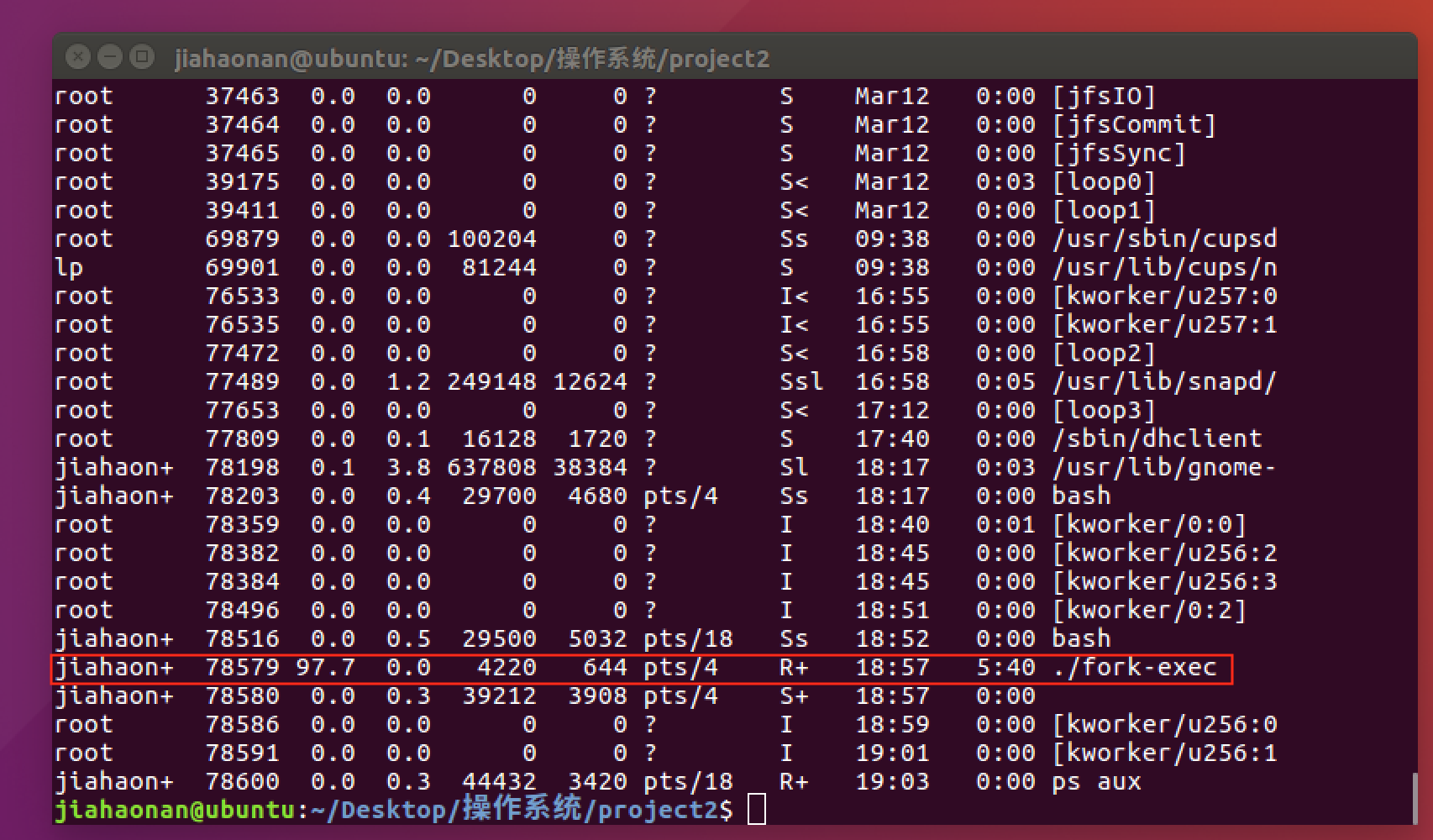
Task: Click the [loop3] process name
Action: (1105, 410)
